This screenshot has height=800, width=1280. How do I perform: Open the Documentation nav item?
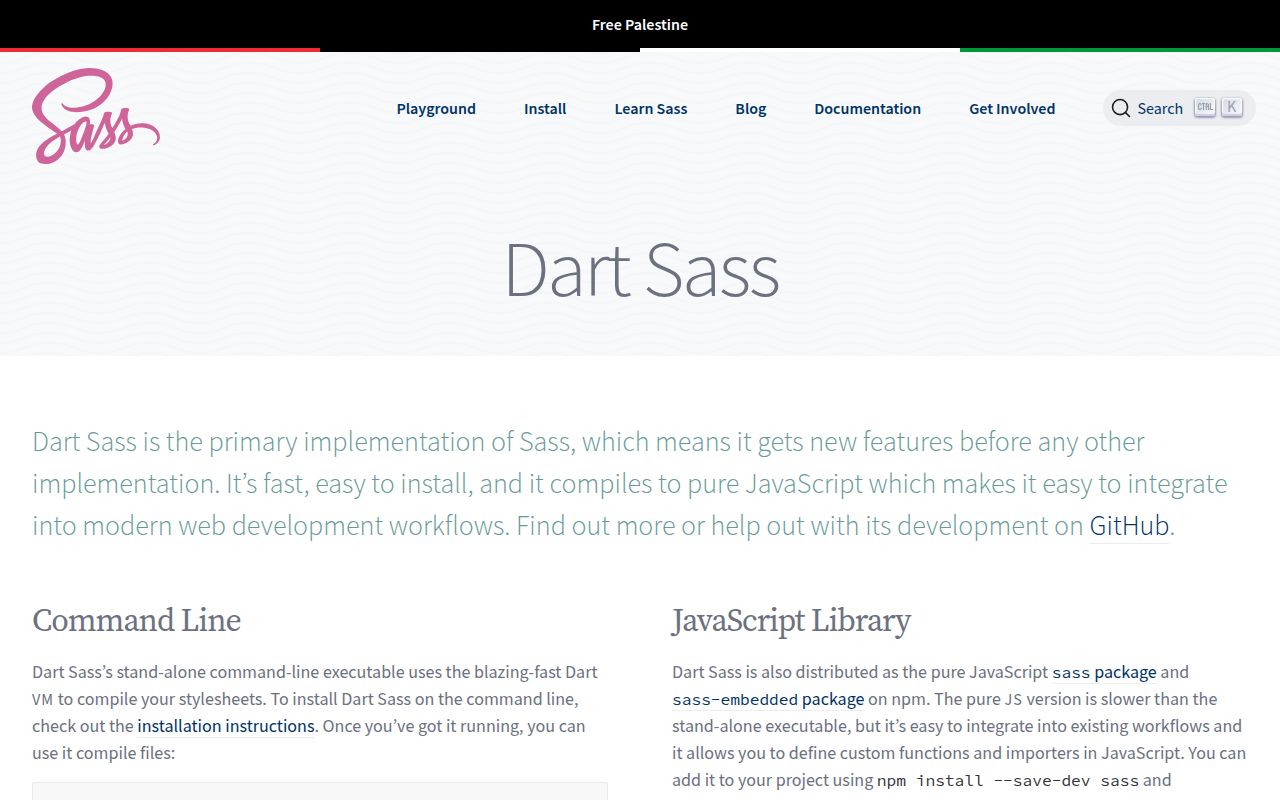(867, 109)
